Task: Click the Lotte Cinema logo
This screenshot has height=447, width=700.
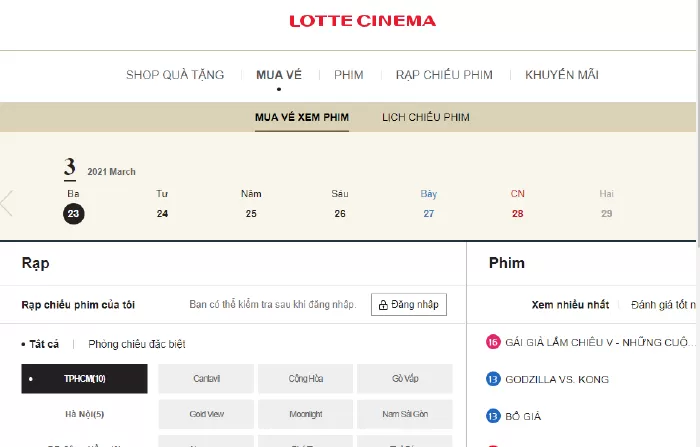Action: coord(362,21)
